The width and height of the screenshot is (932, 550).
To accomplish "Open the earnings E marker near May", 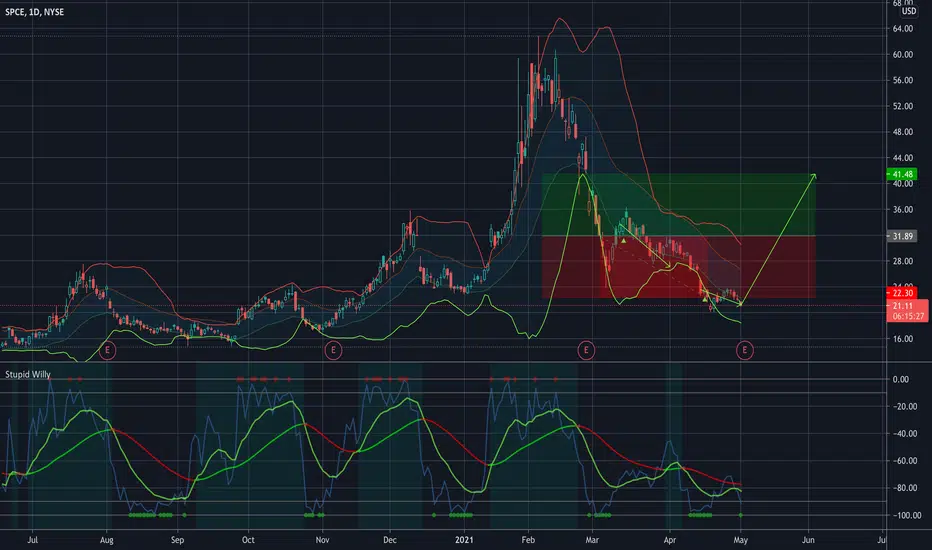I will pos(744,350).
